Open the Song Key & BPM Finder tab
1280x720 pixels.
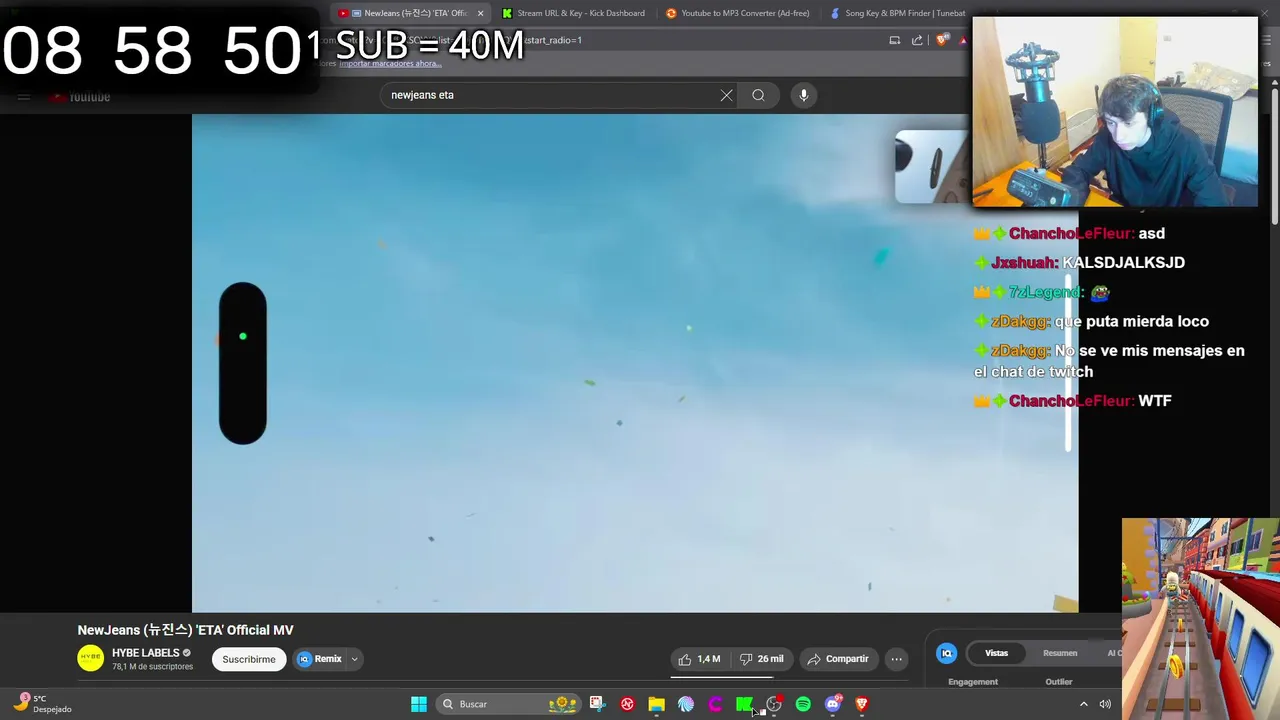tap(898, 13)
